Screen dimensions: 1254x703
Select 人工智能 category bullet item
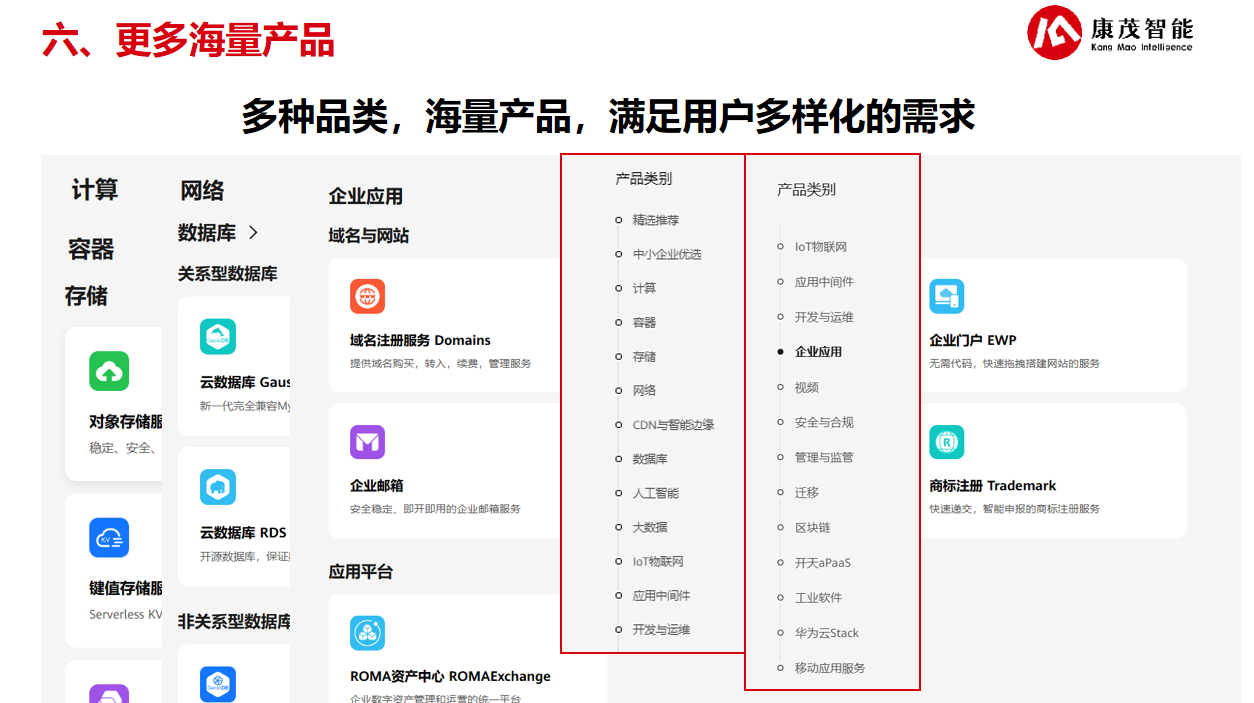click(655, 493)
